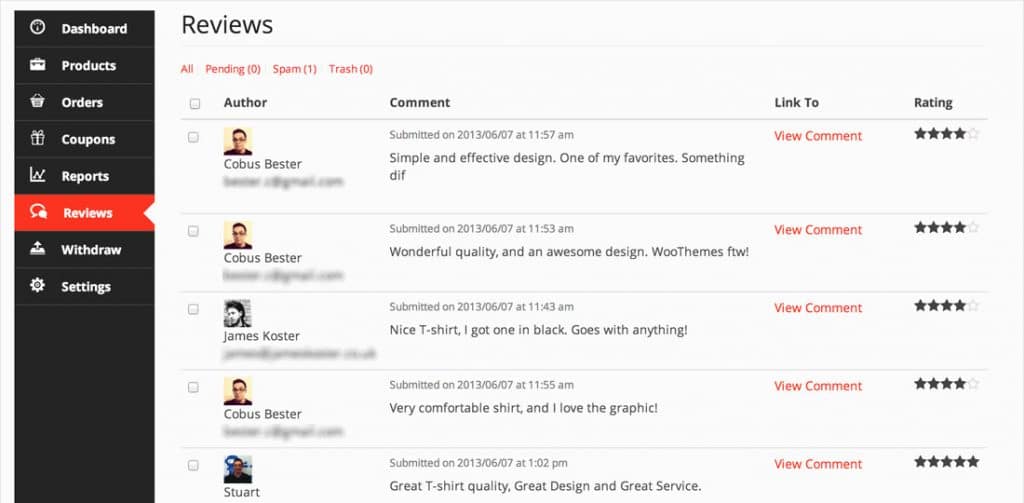
Task: Check the box for James Koster's review
Action: [x=193, y=309]
